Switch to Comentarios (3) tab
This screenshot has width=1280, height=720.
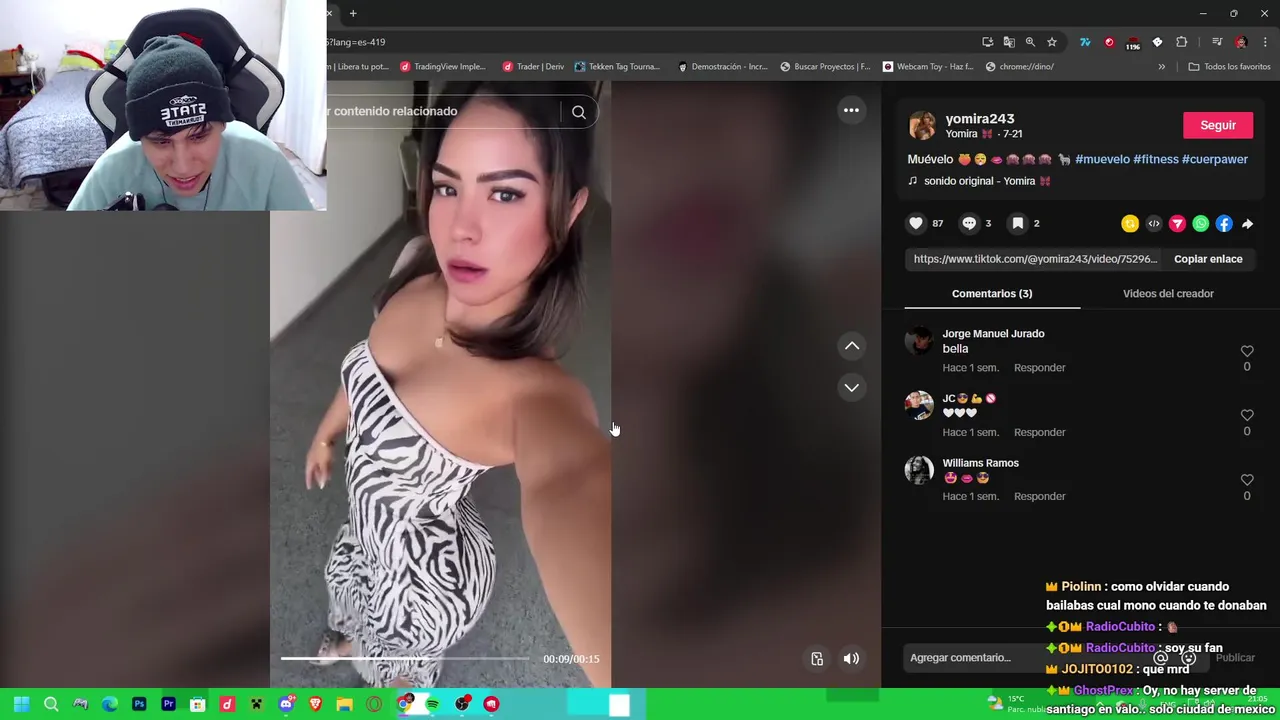(992, 294)
